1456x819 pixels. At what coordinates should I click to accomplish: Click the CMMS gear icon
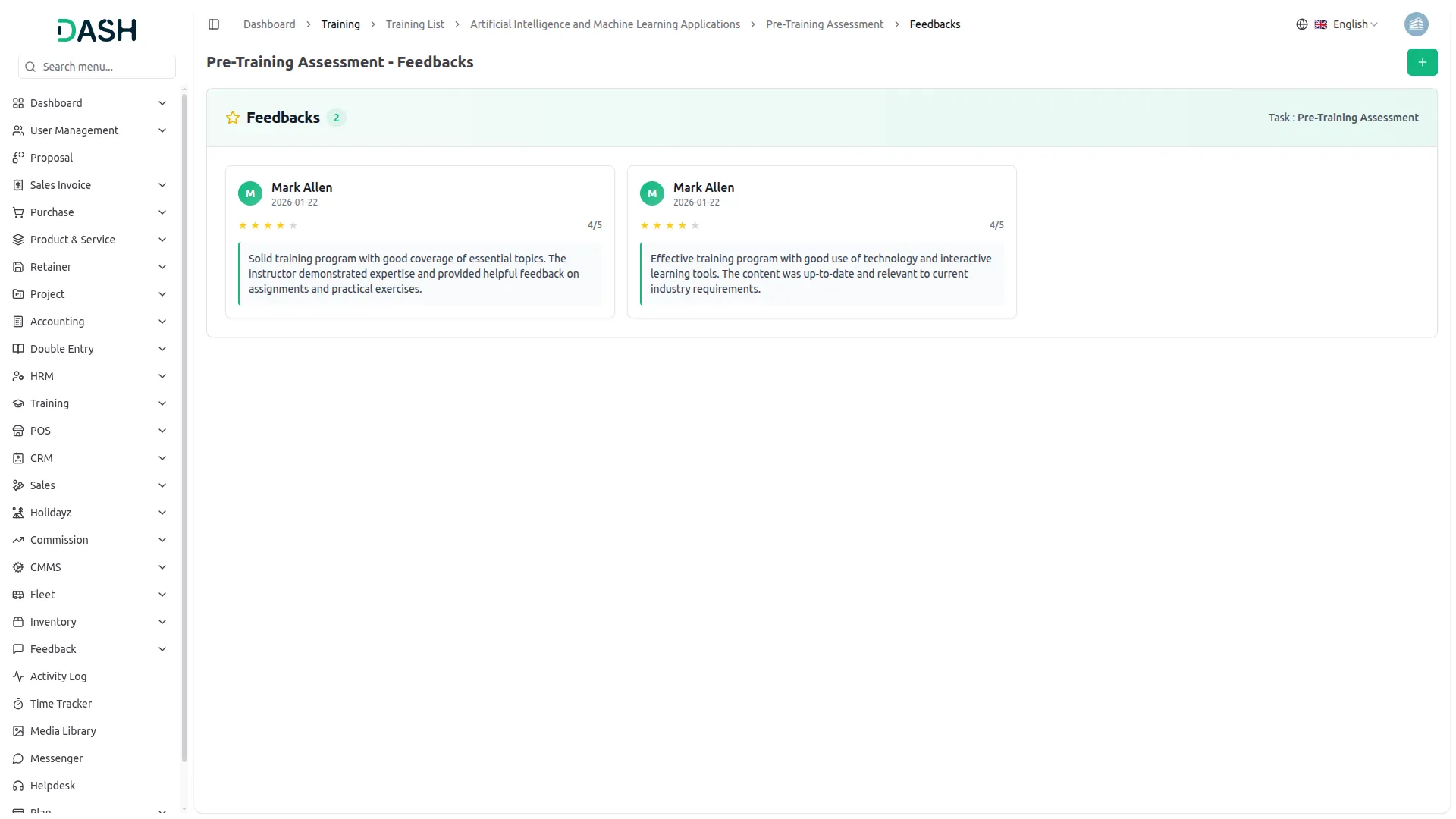(18, 567)
